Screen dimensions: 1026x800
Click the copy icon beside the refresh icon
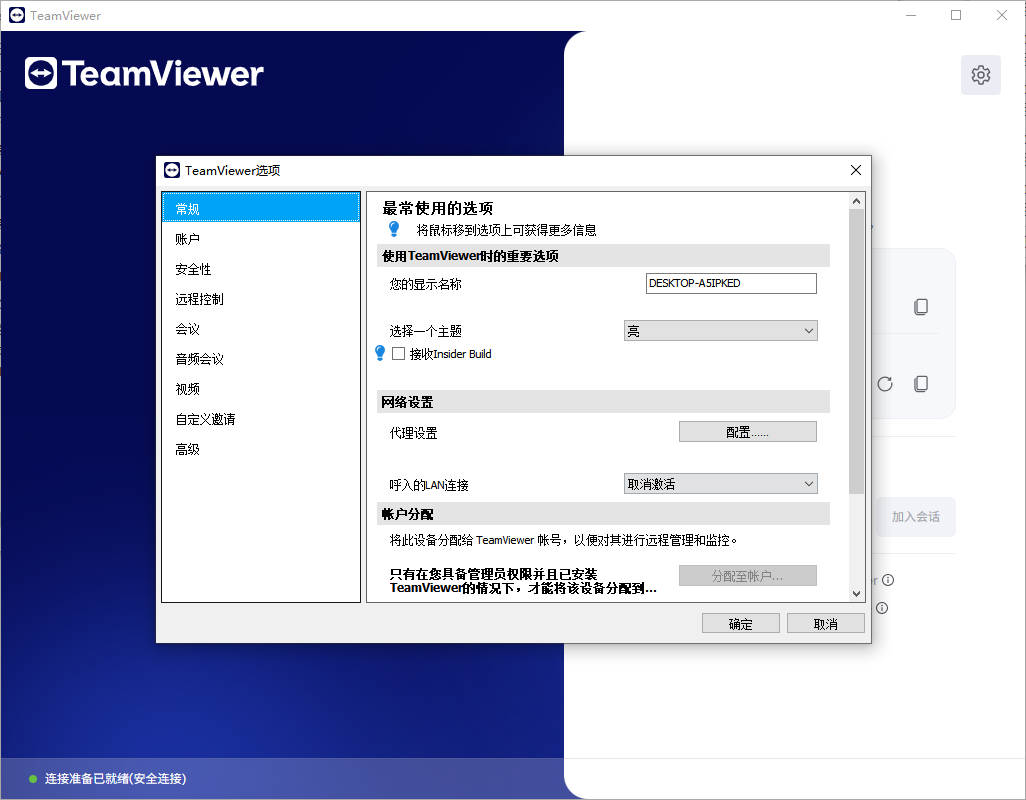[x=921, y=383]
